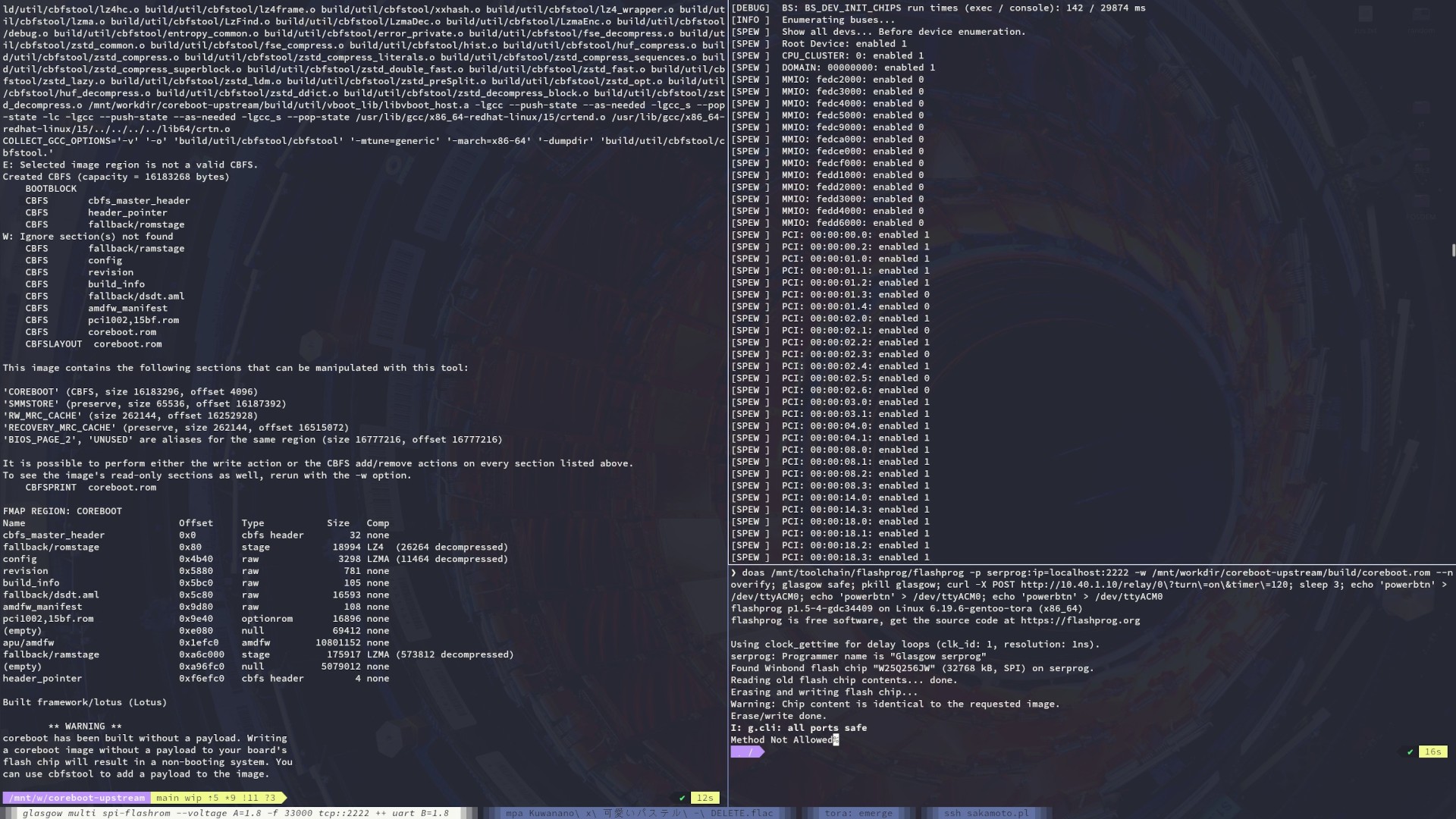Click the 16s command duration badge

(x=1432, y=752)
